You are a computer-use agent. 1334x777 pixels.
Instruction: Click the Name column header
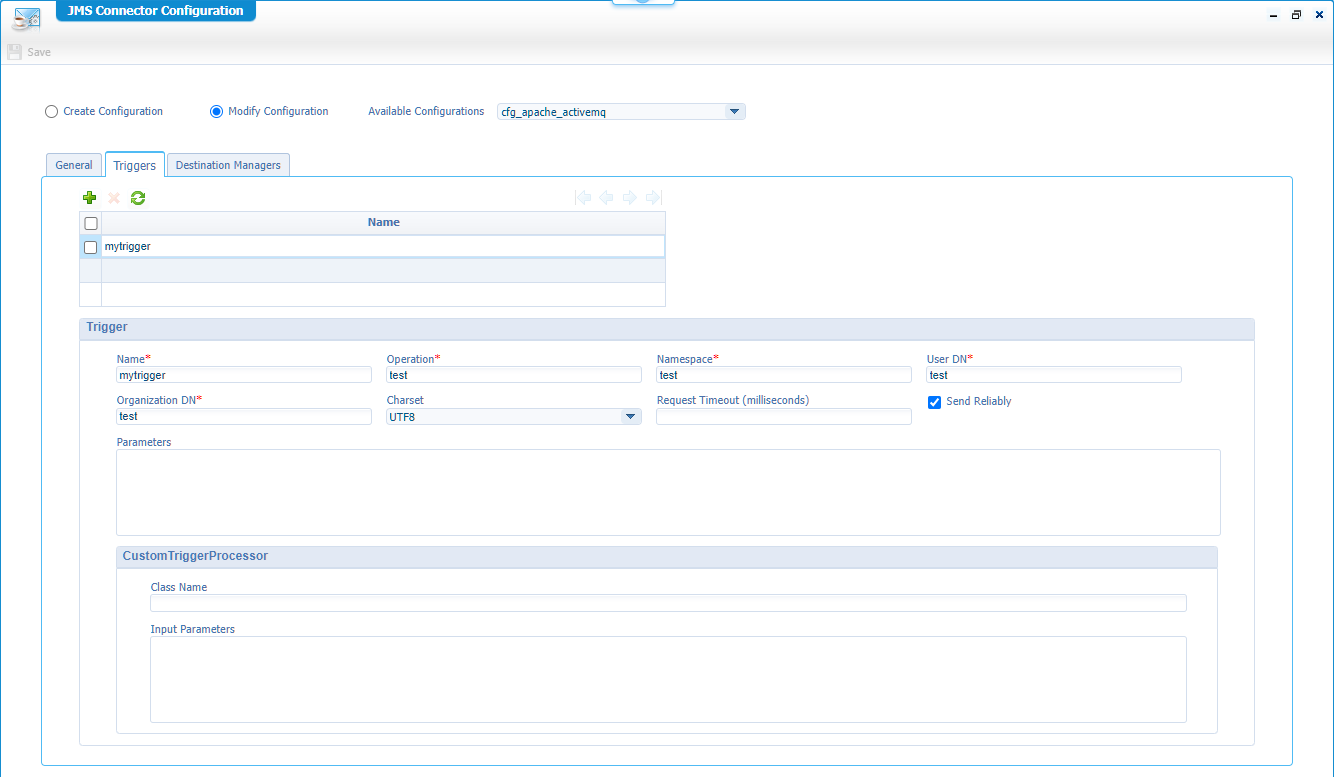click(383, 223)
